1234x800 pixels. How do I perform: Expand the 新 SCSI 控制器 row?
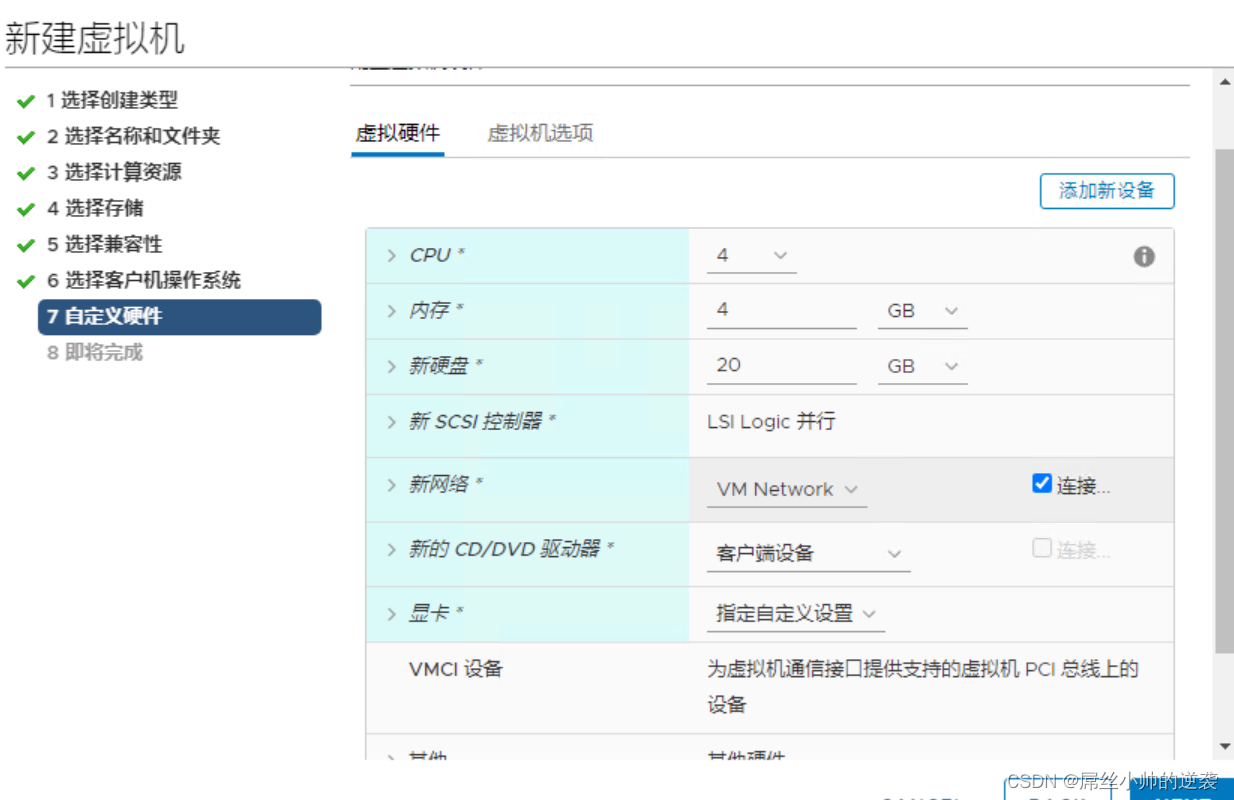coord(391,422)
